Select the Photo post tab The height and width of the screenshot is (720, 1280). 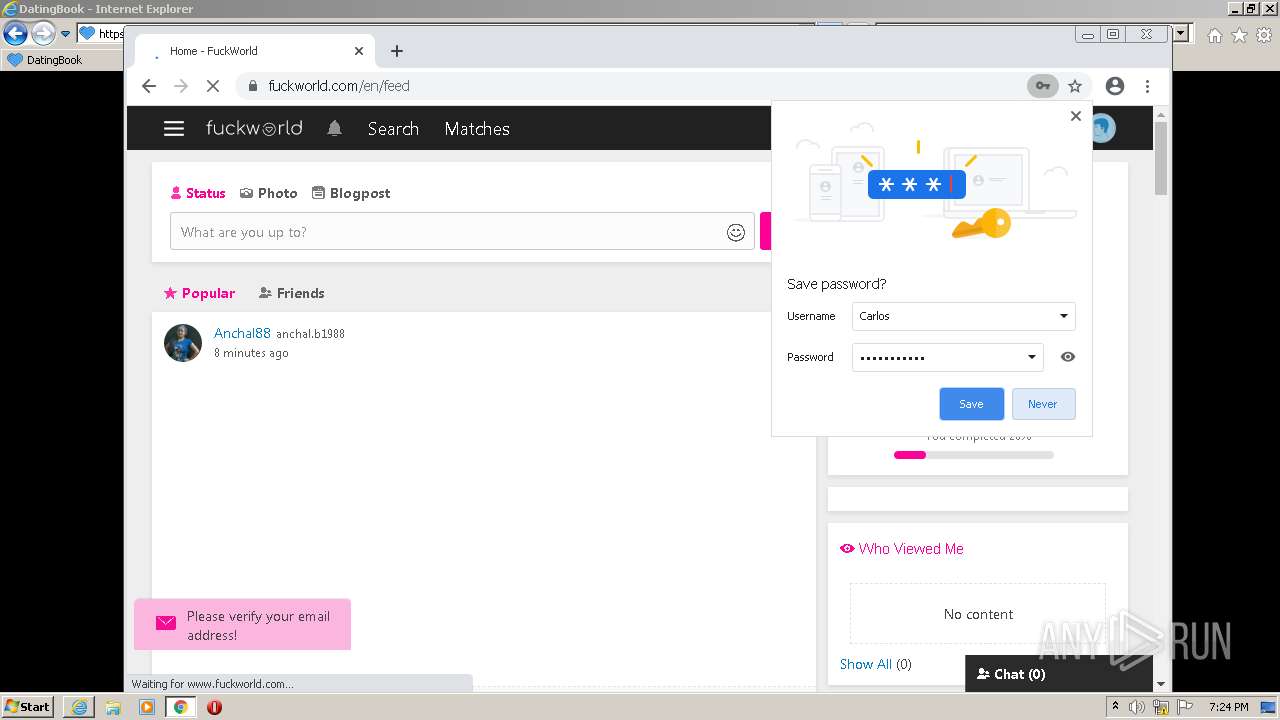tap(269, 193)
